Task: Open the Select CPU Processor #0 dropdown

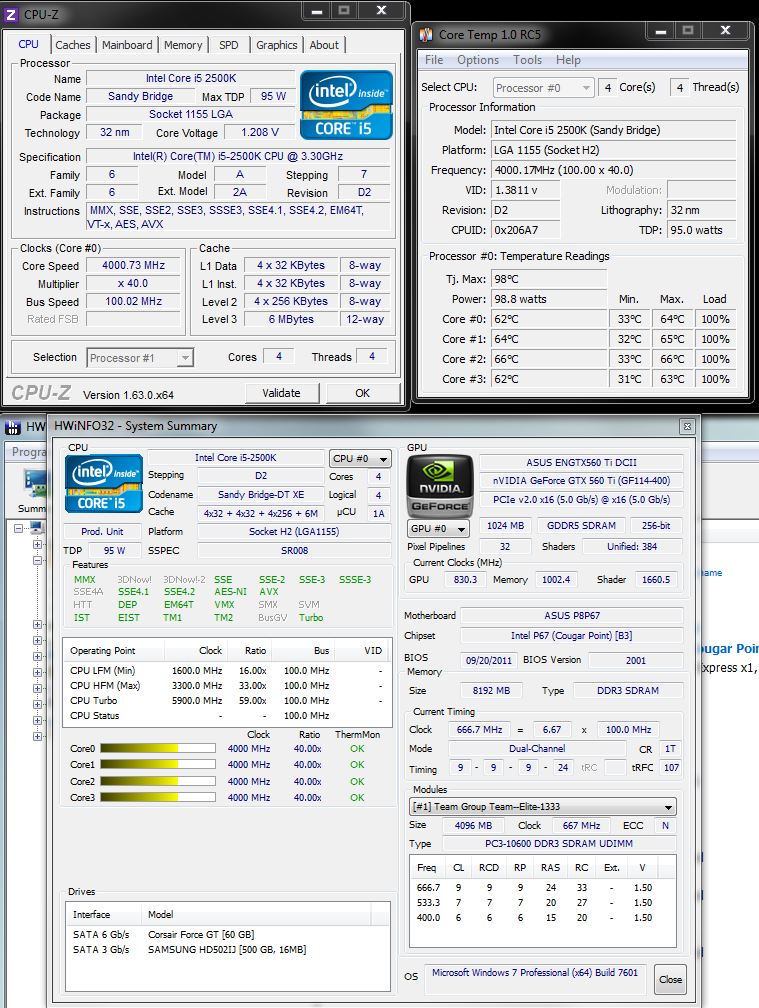Action: coord(543,87)
